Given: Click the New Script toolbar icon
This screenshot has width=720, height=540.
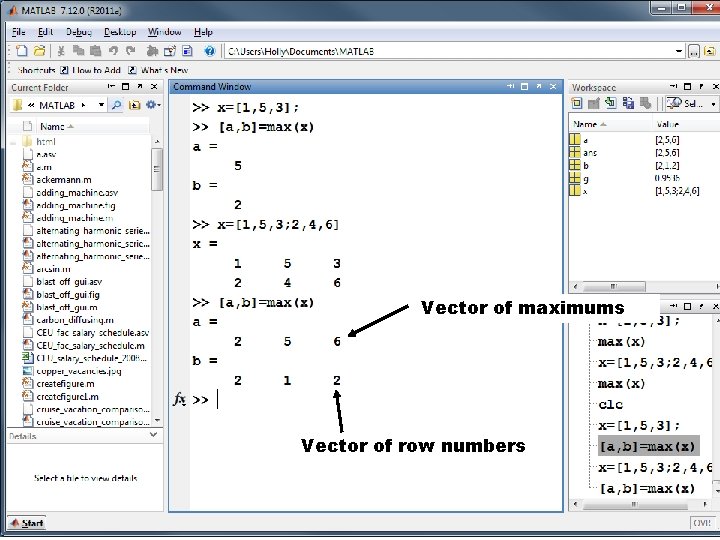Looking at the screenshot, I should pos(21,51).
